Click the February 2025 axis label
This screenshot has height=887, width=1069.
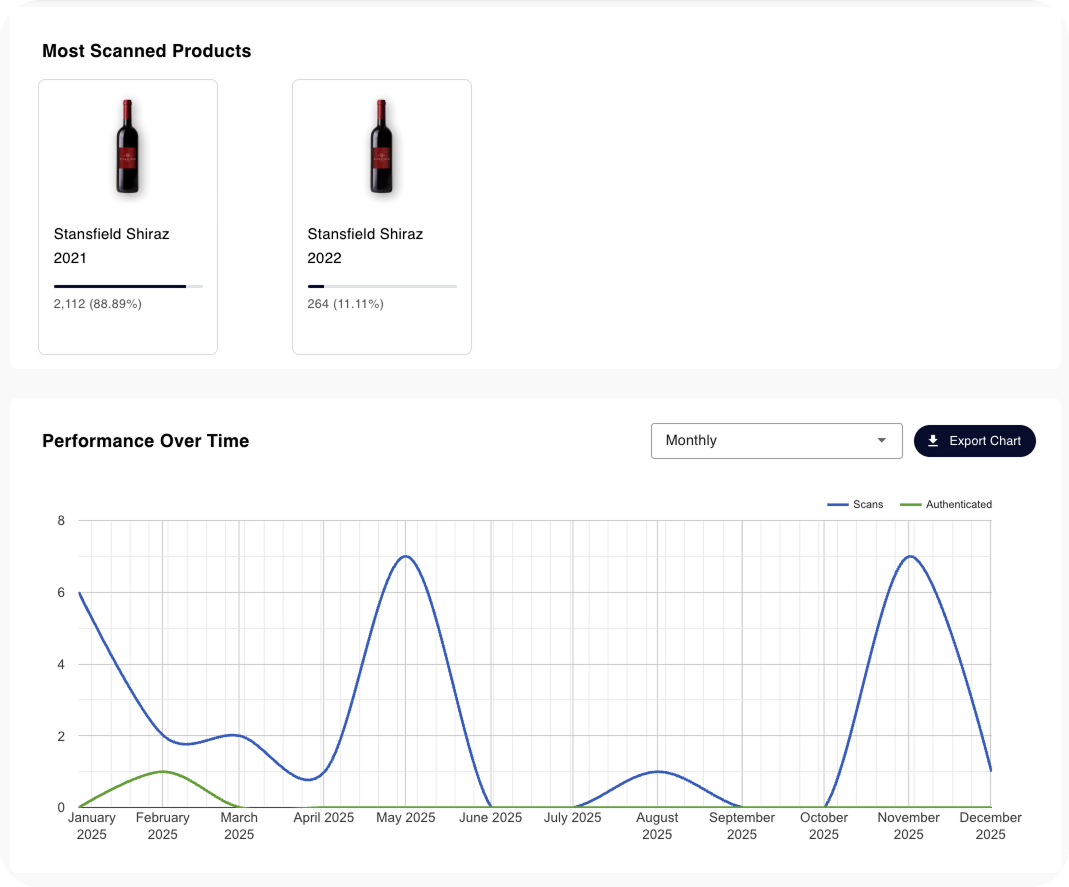pos(162,826)
